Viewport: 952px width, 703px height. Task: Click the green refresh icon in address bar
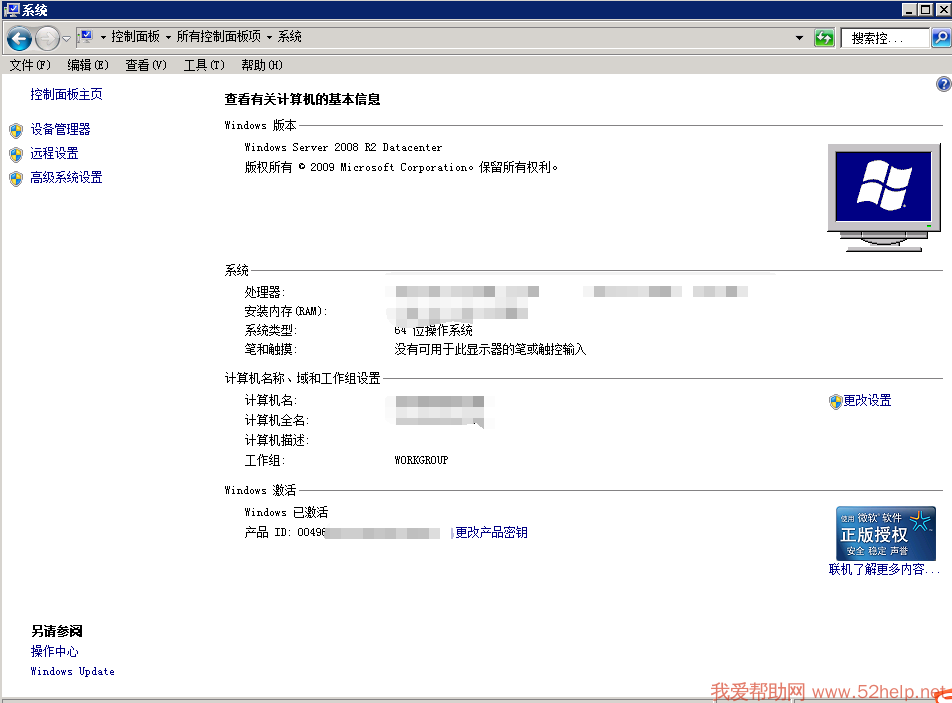824,38
